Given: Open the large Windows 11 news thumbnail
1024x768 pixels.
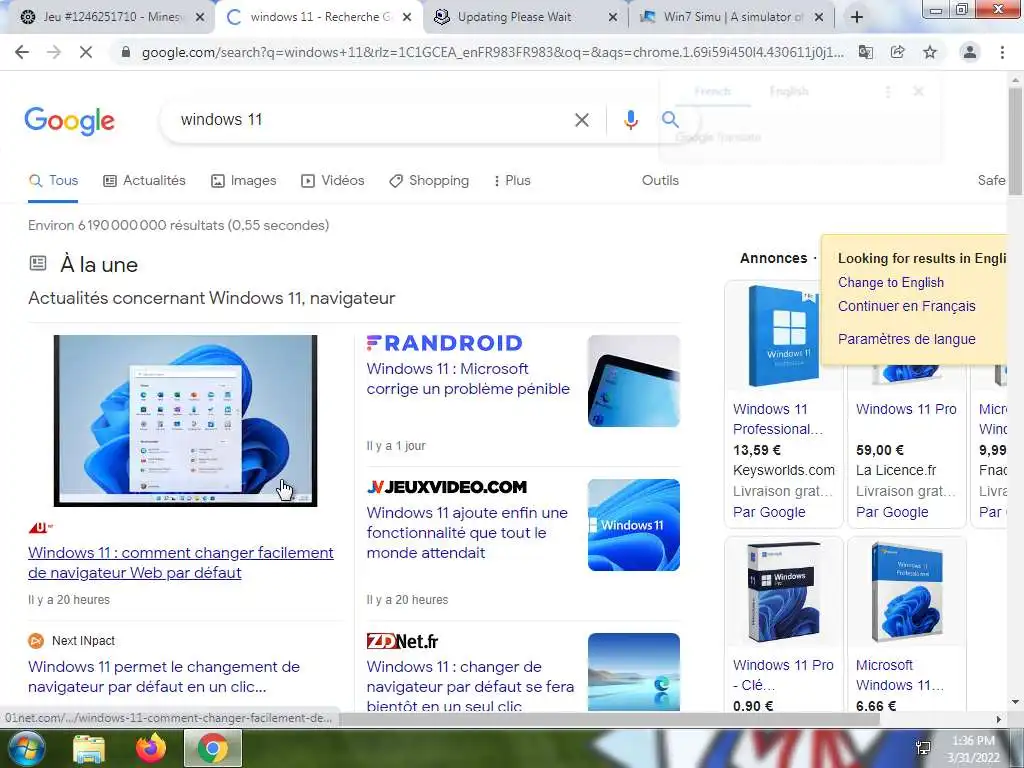Looking at the screenshot, I should click(185, 421).
